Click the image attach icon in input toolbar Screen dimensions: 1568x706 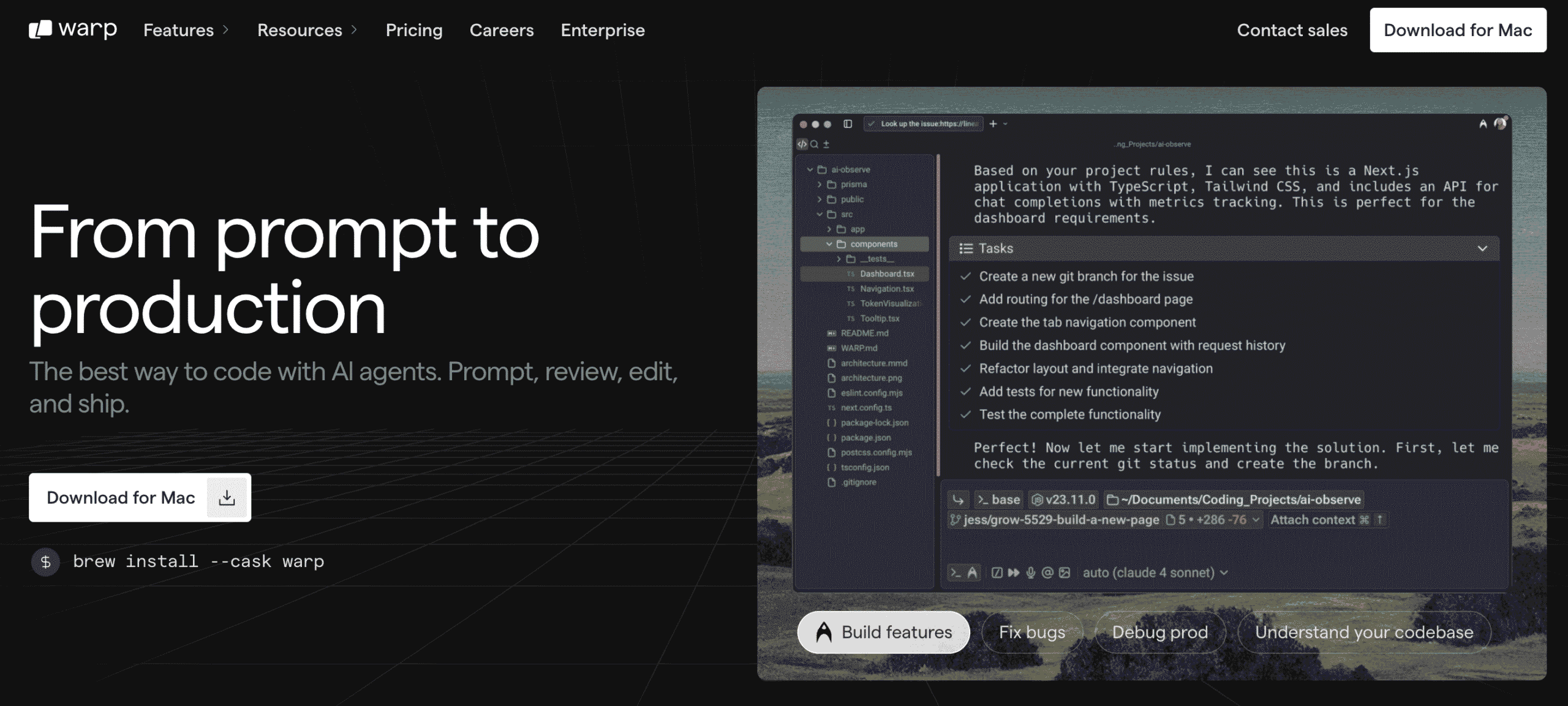1065,573
